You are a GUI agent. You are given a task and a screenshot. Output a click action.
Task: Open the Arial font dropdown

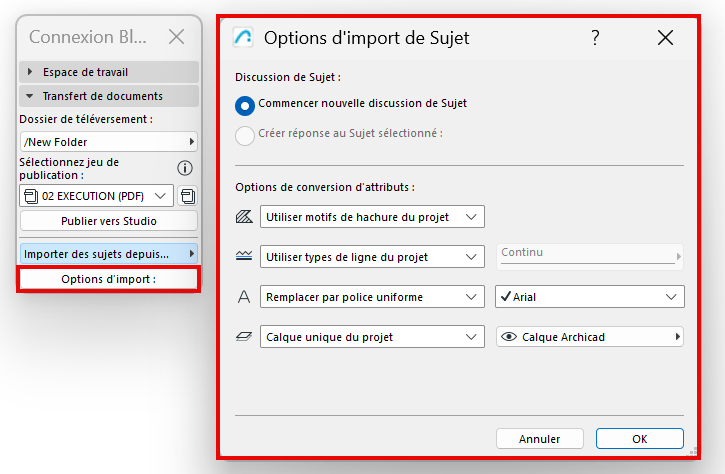(x=590, y=297)
